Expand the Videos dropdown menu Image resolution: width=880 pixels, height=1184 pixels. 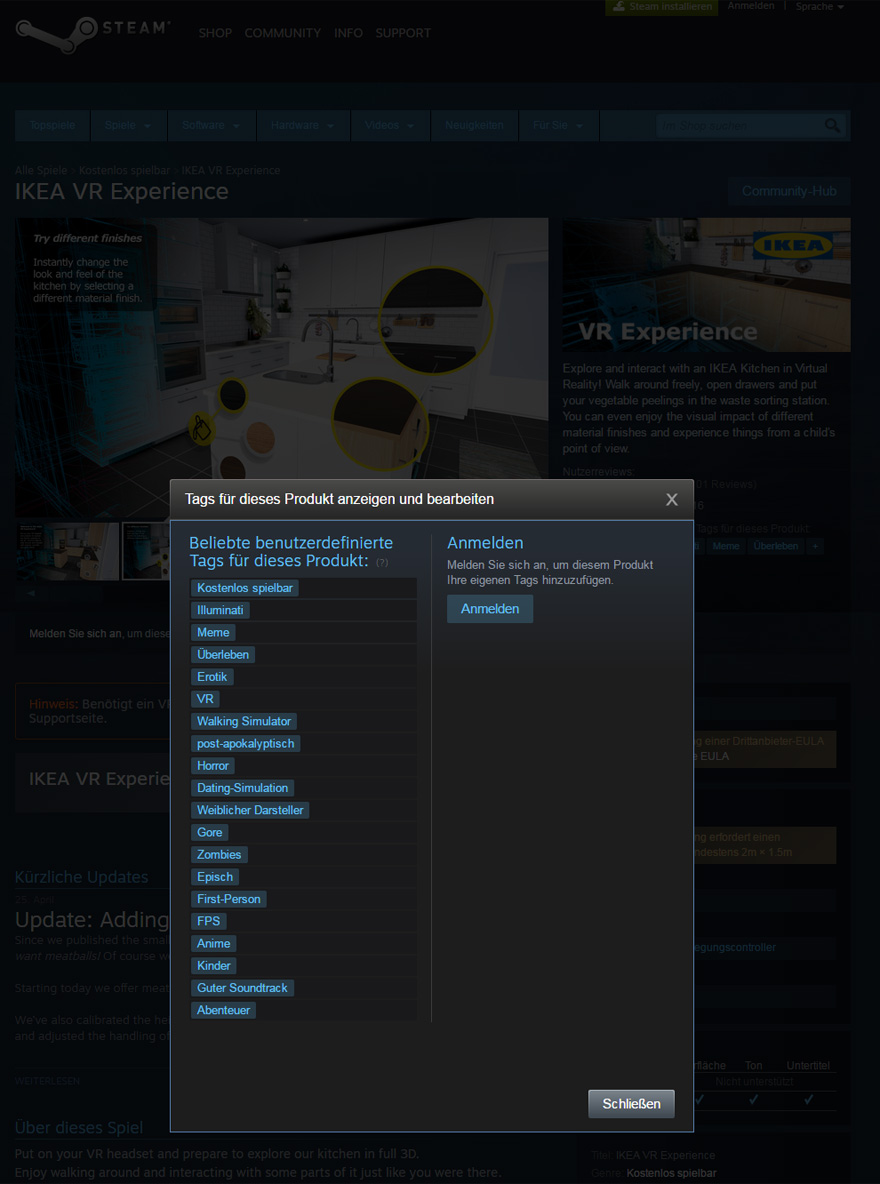pyautogui.click(x=389, y=125)
